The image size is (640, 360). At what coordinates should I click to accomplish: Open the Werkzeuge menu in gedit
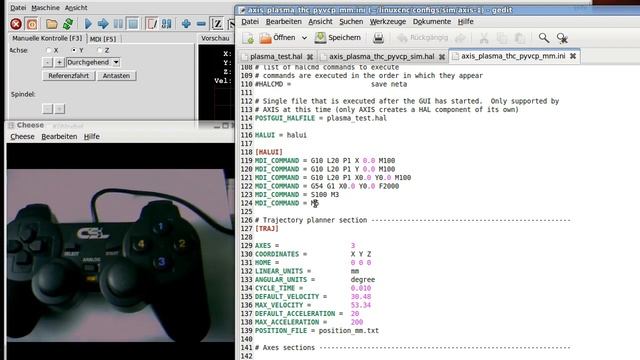tap(388, 22)
